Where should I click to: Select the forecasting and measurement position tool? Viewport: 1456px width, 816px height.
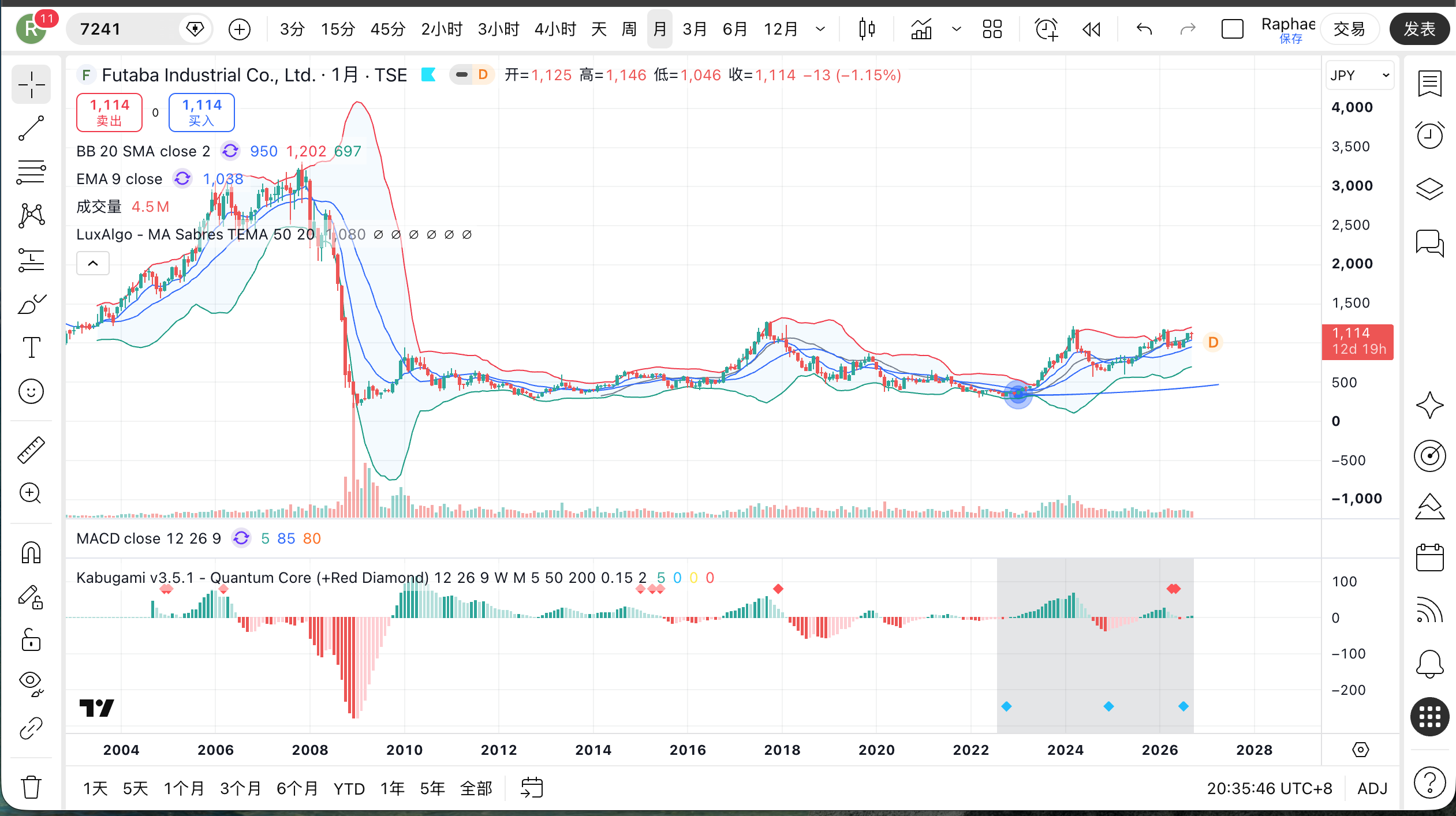[x=31, y=260]
